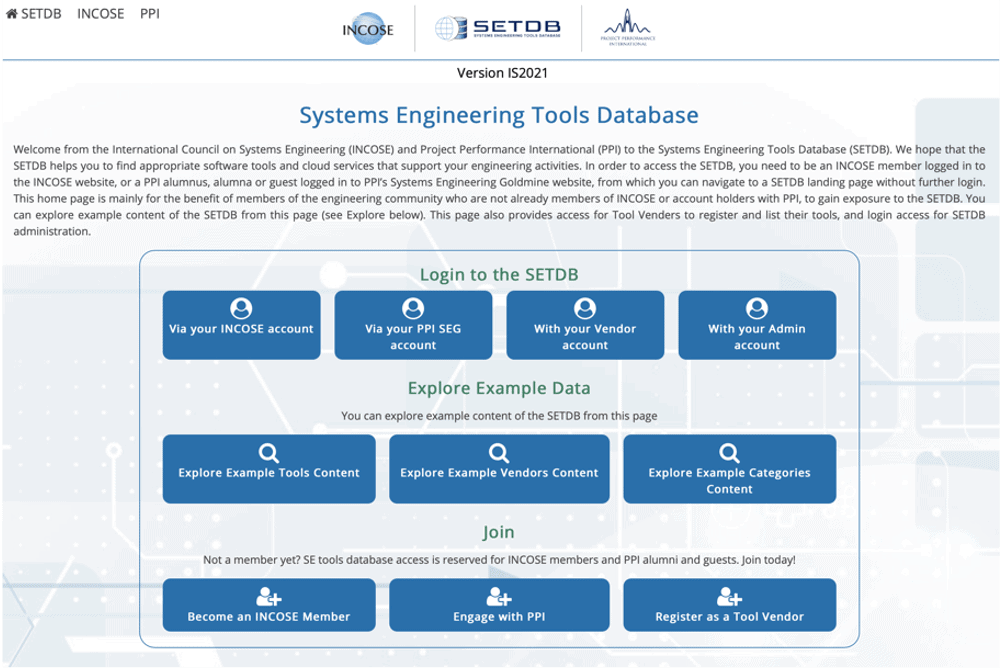Click 'You can explore example content' line
The height and width of the screenshot is (672, 1005).
point(499,416)
